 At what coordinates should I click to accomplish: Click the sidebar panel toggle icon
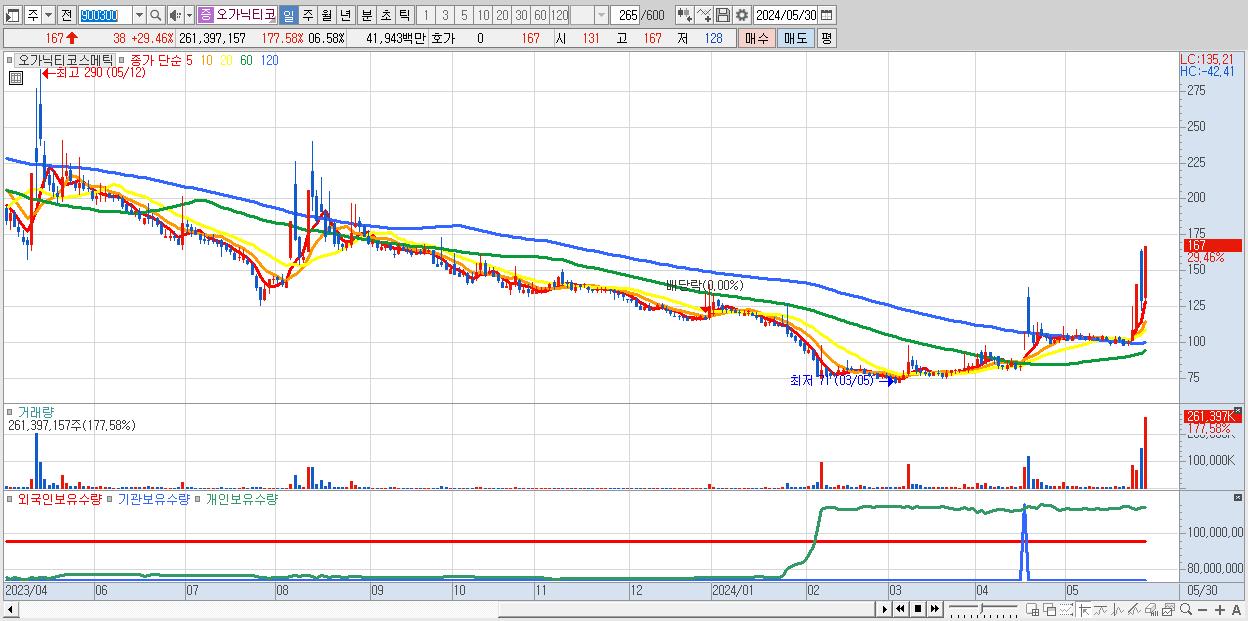pyautogui.click(x=13, y=15)
